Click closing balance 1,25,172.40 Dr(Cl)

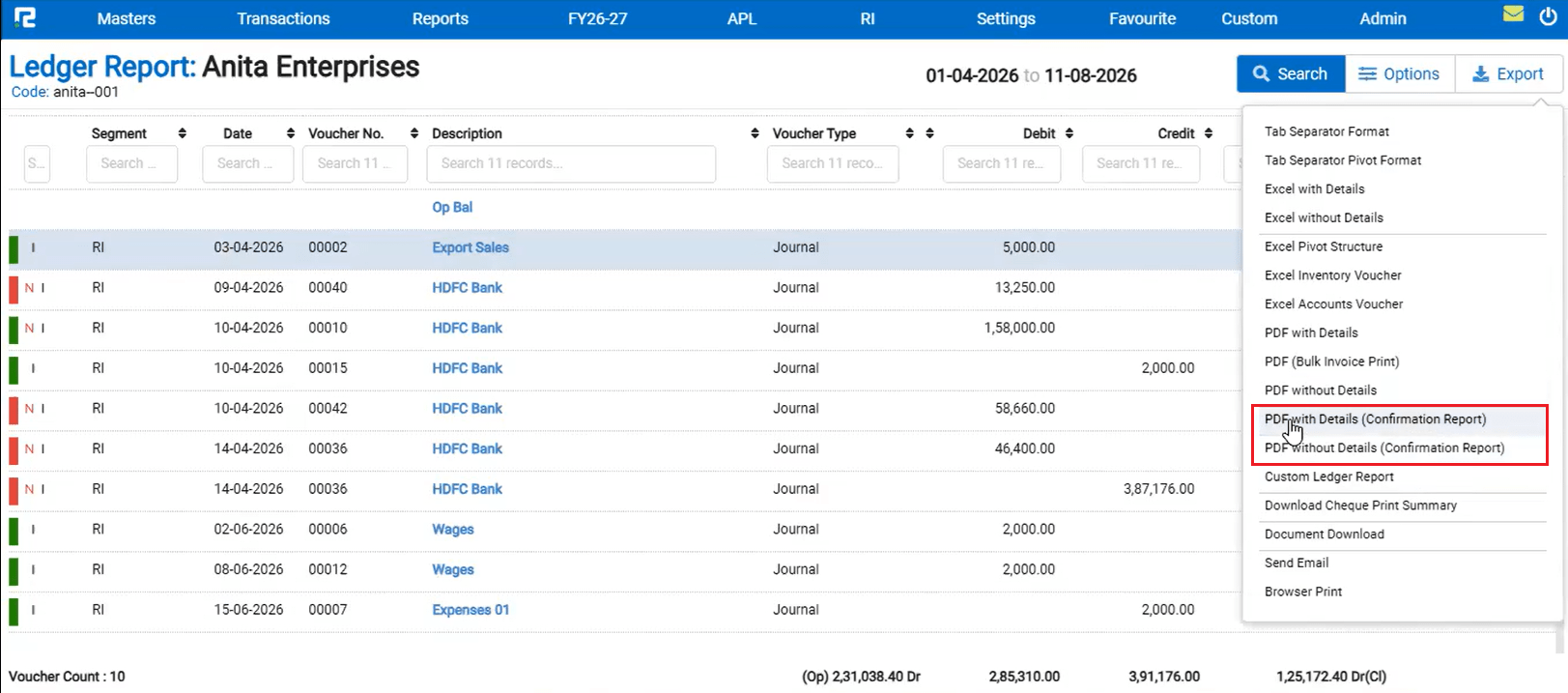pyautogui.click(x=1331, y=677)
